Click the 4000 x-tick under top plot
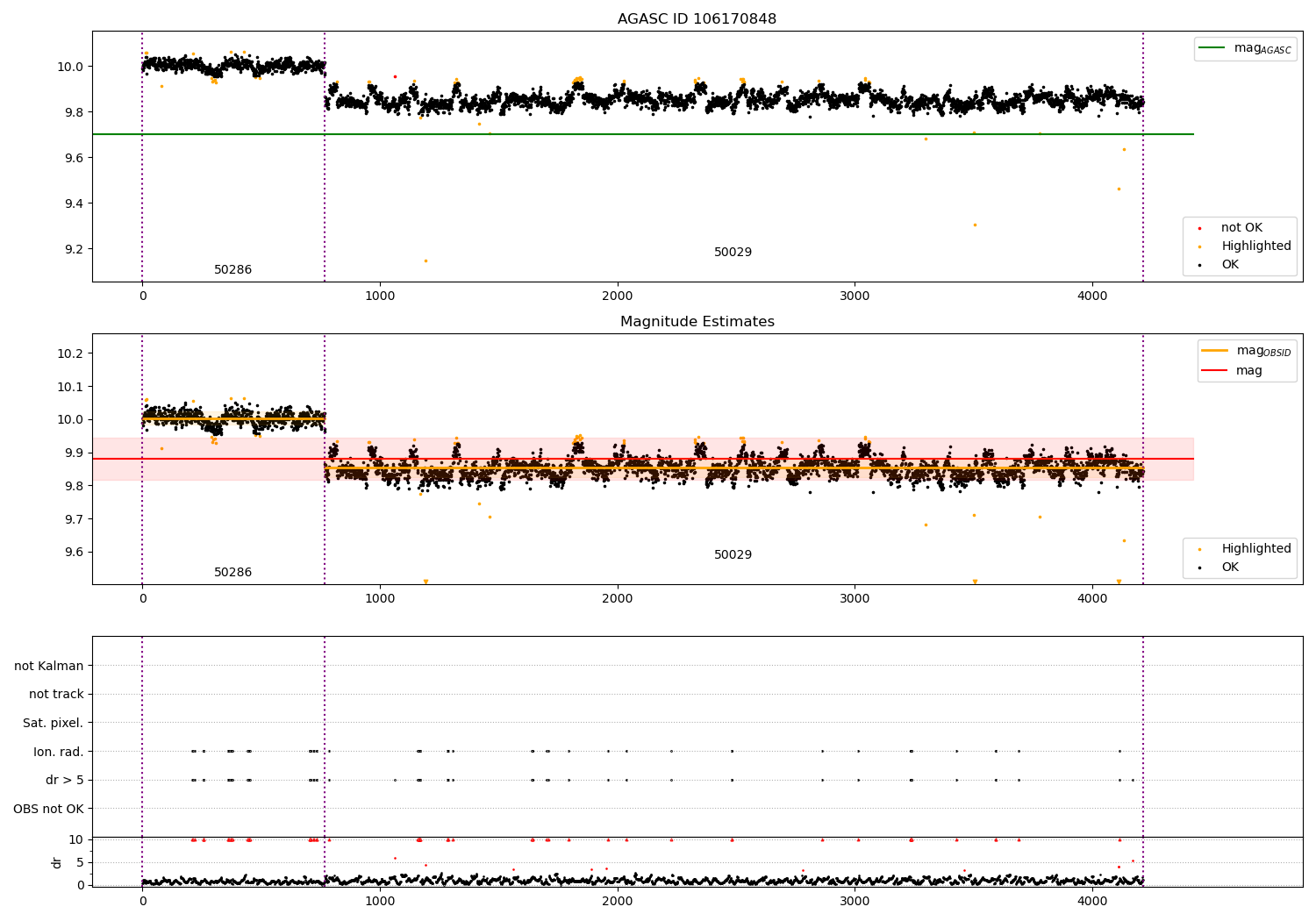Screen dimensions: 1316x921 pyautogui.click(x=1092, y=296)
